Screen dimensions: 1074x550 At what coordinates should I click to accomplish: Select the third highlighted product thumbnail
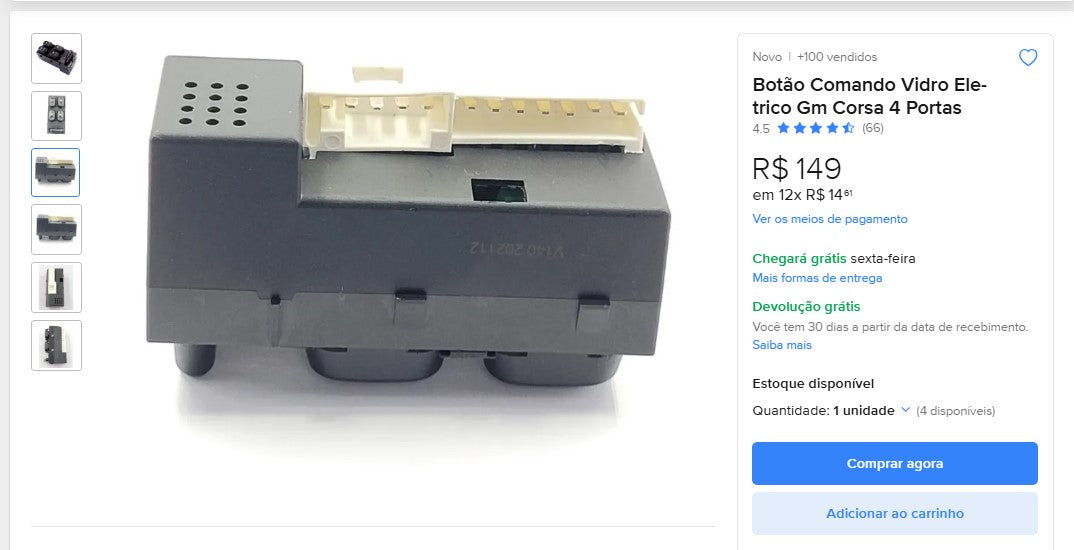[x=56, y=173]
